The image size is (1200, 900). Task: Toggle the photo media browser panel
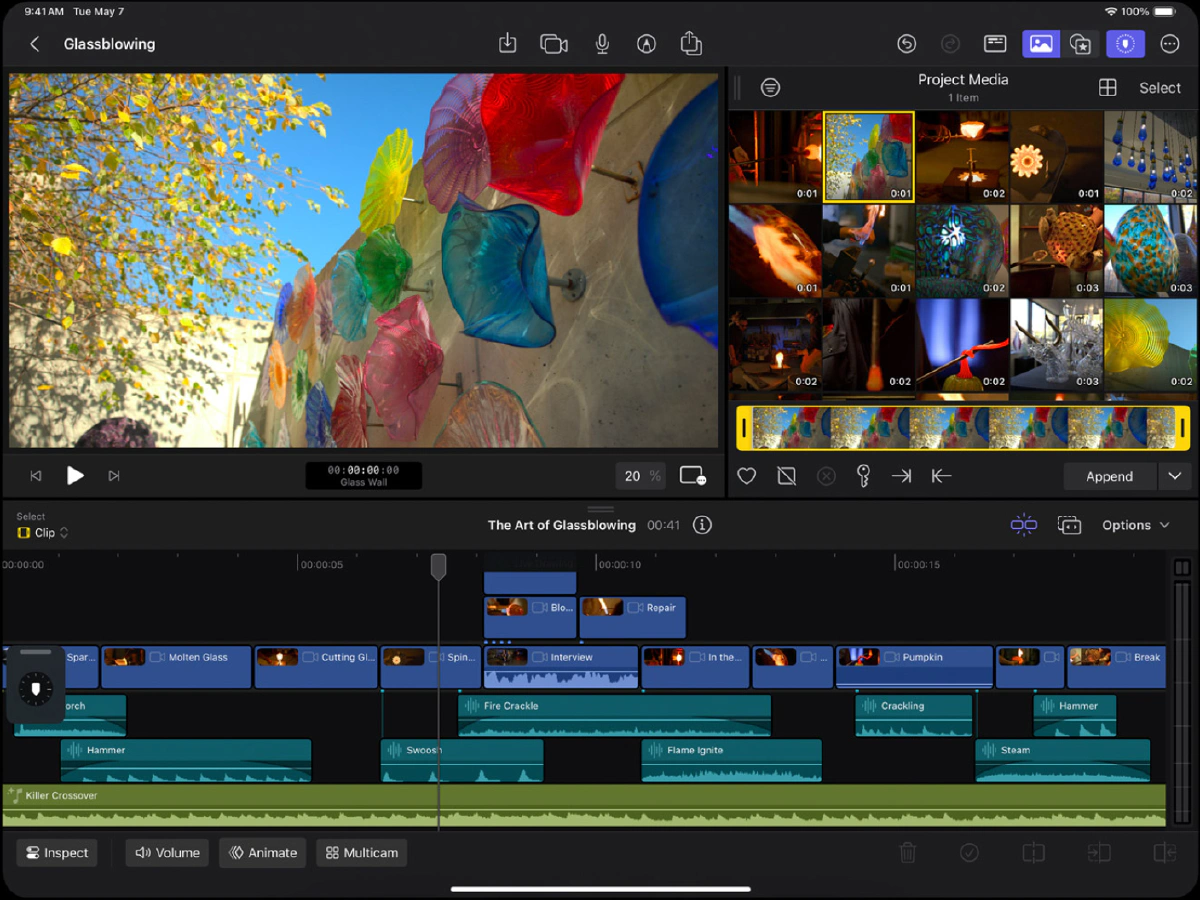coord(1040,44)
